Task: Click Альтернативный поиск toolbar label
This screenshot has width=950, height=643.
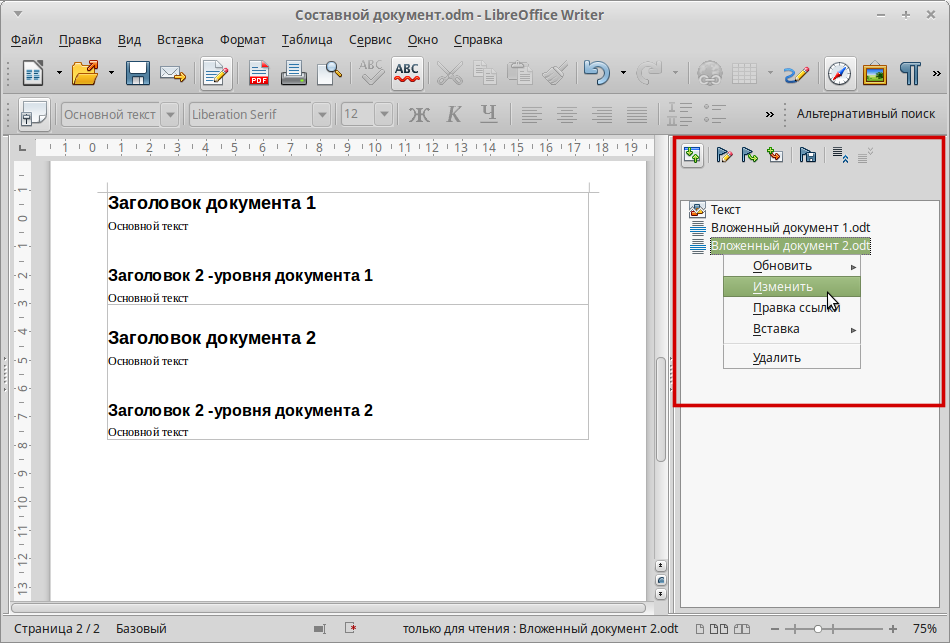Action: pyautogui.click(x=866, y=114)
